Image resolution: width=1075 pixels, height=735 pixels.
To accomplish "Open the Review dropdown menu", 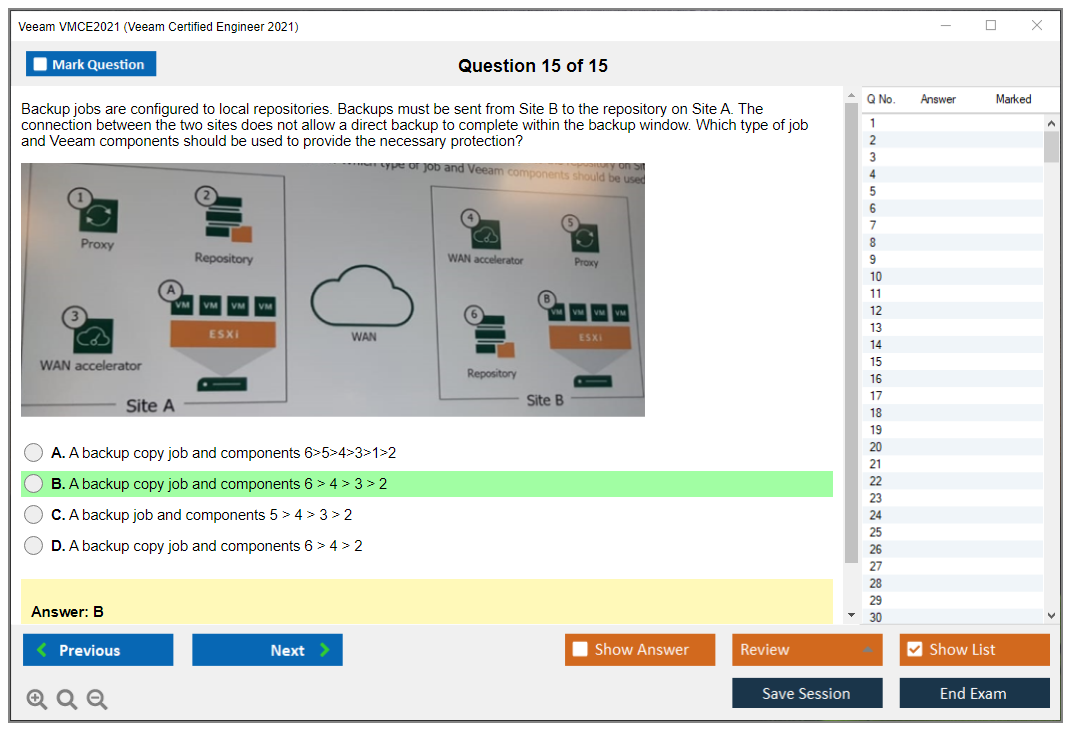I will pyautogui.click(x=807, y=650).
